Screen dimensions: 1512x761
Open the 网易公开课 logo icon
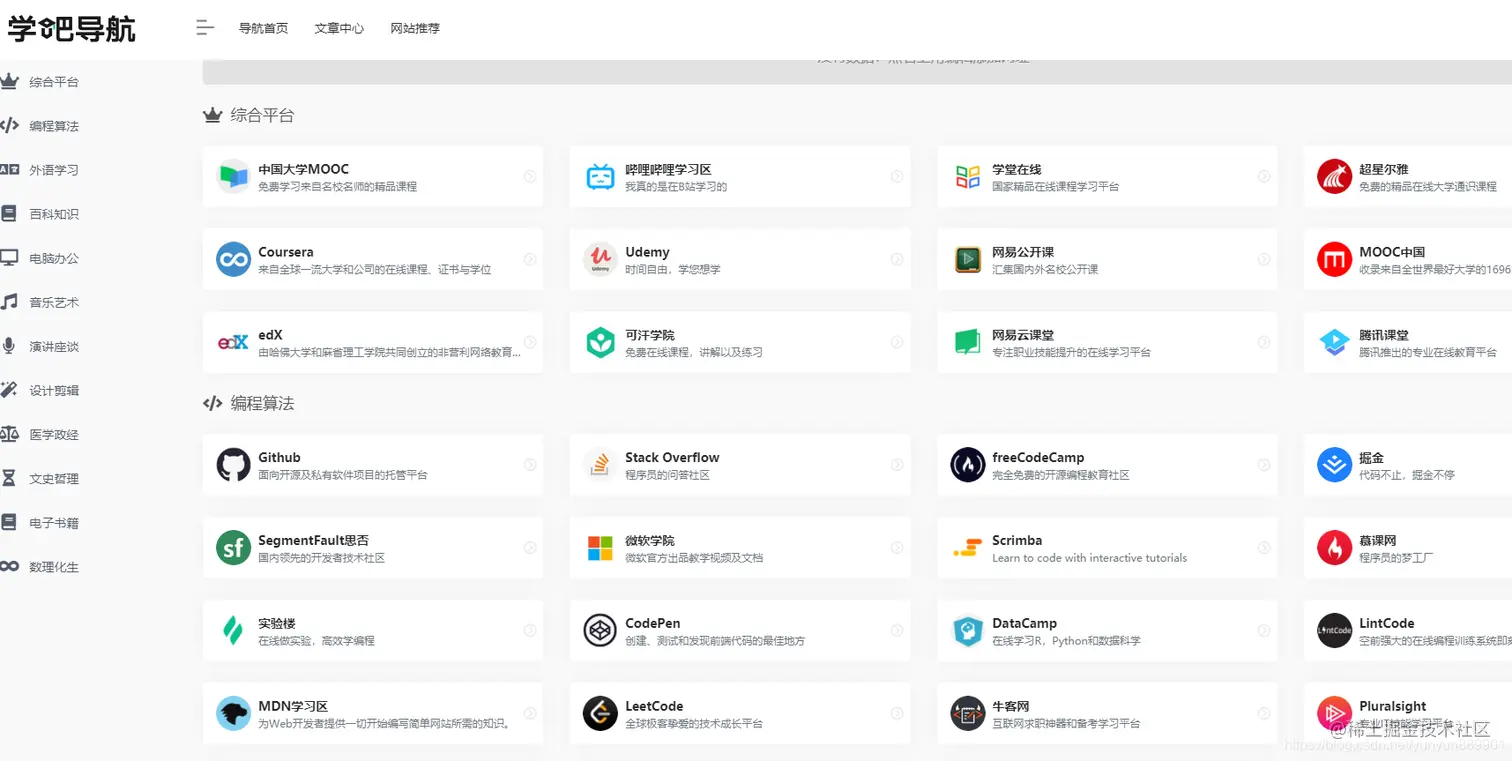[x=967, y=260]
